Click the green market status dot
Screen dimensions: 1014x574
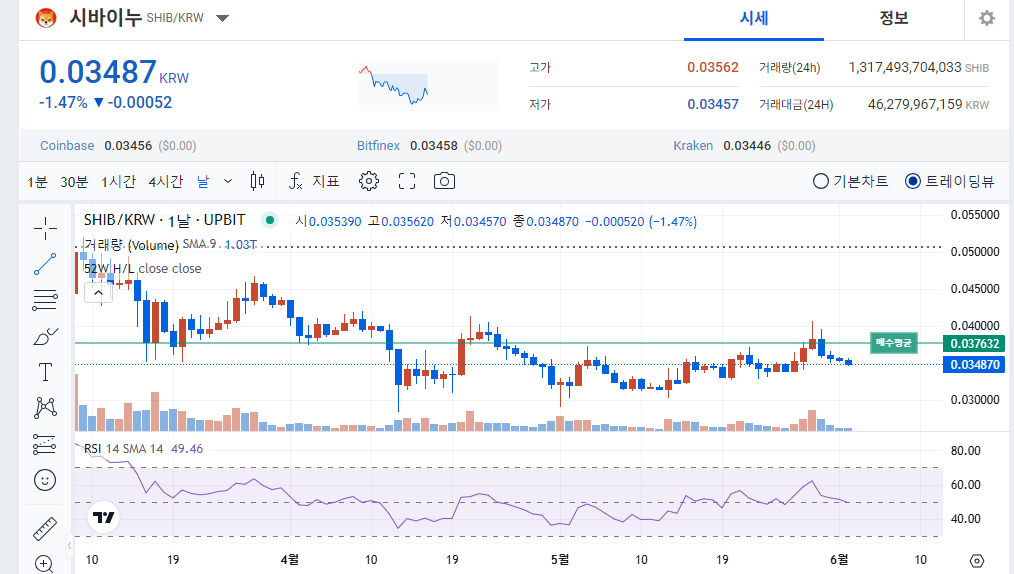270,220
